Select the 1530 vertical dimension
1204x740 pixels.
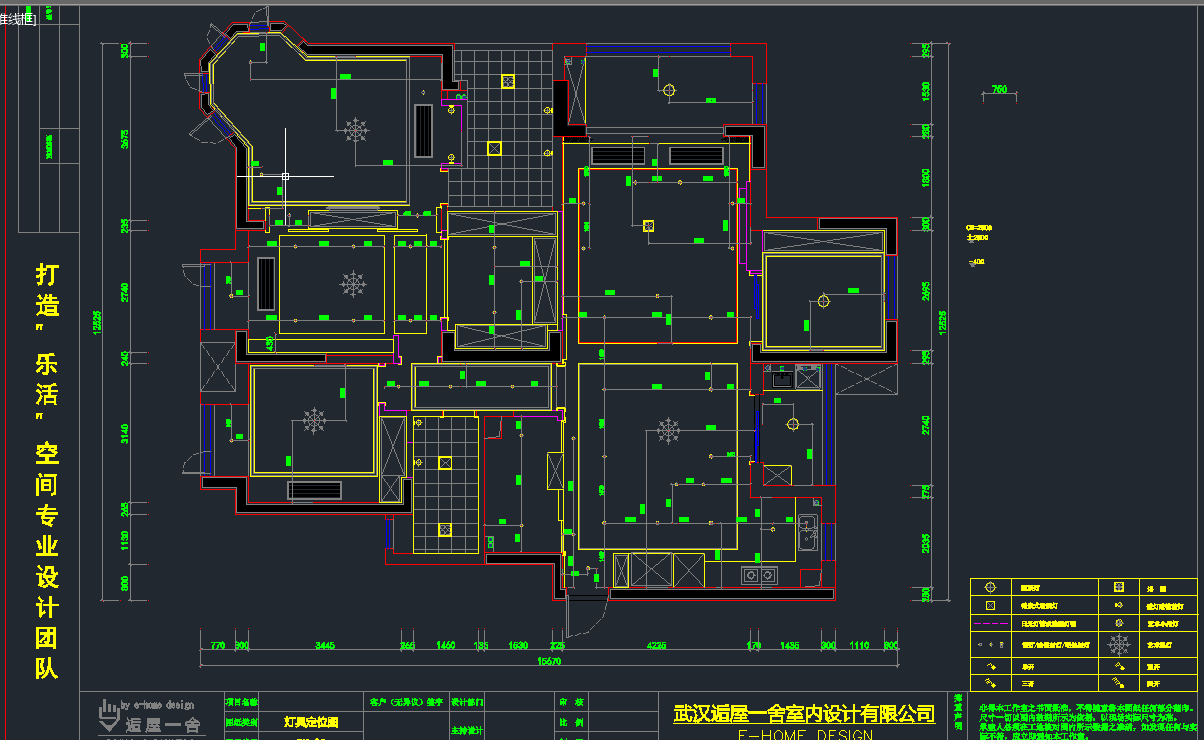[x=926, y=93]
